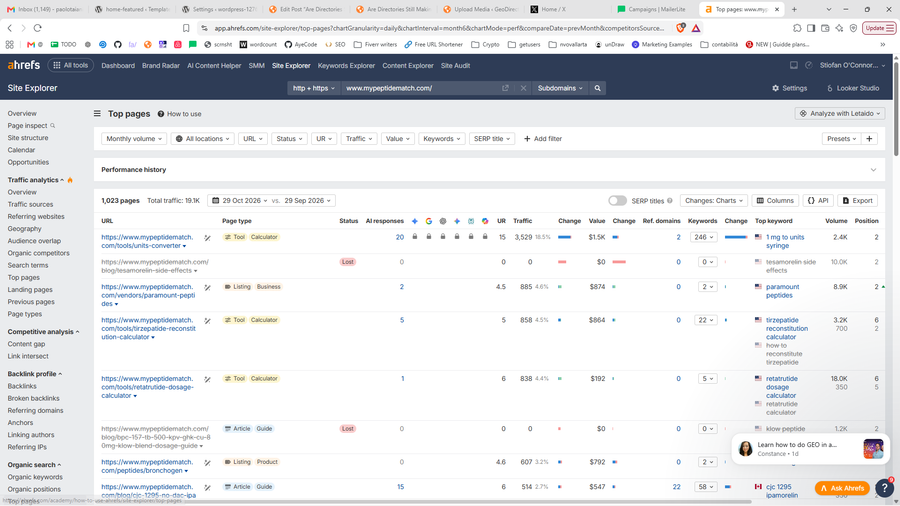The width and height of the screenshot is (900, 506).
Task: Collapse the Traffic analytics sidebar section
Action: click(x=36, y=180)
